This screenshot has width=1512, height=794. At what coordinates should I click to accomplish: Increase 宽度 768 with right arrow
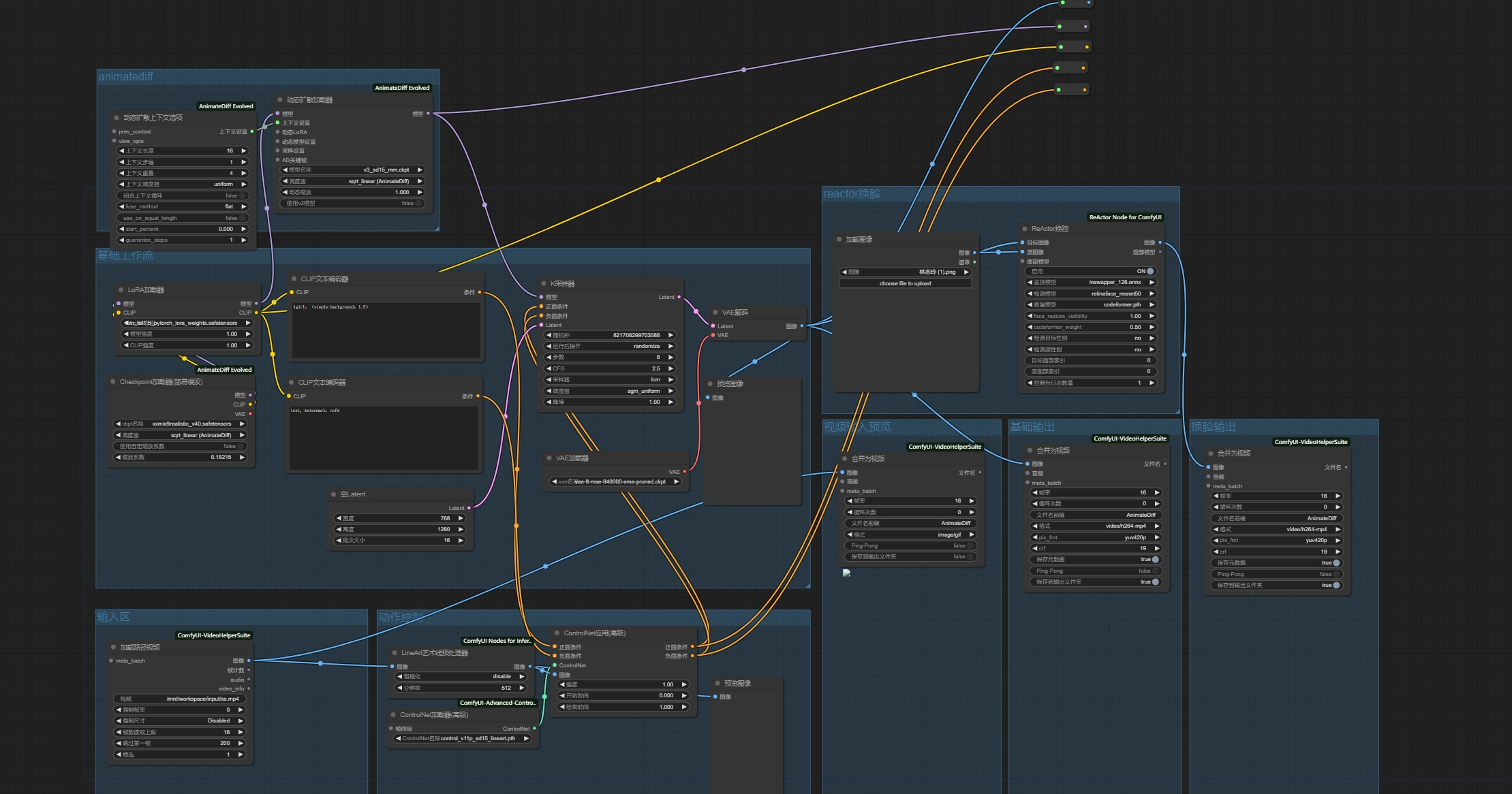pos(461,519)
